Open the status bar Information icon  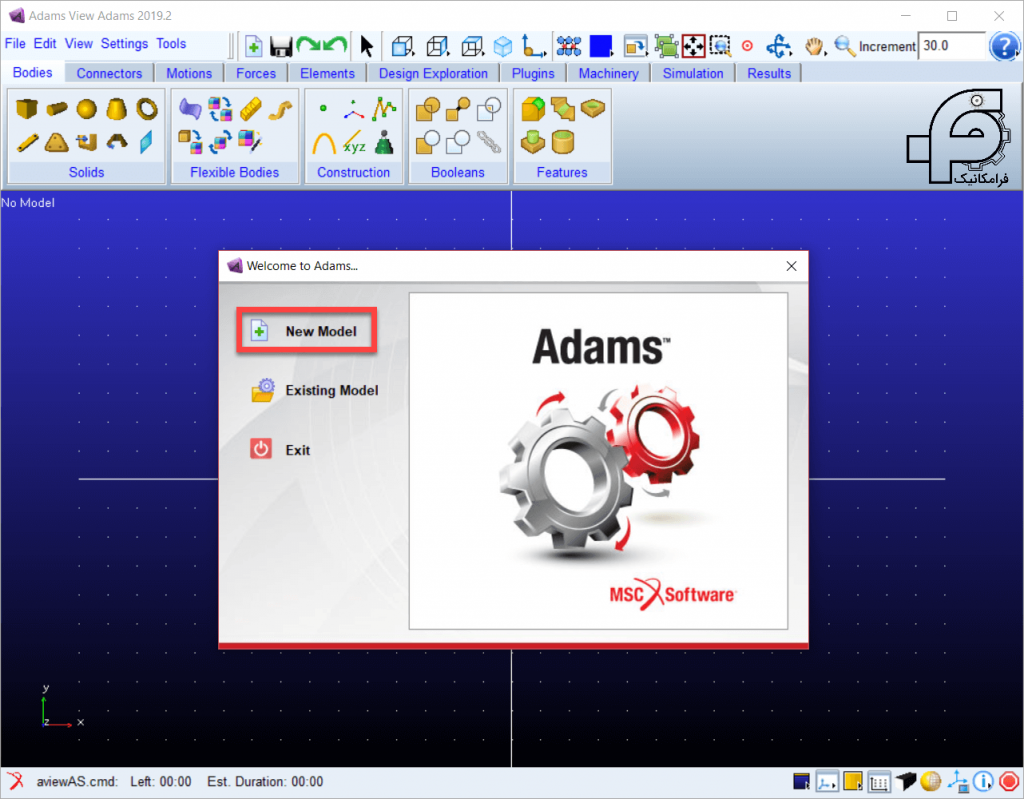coord(983,781)
